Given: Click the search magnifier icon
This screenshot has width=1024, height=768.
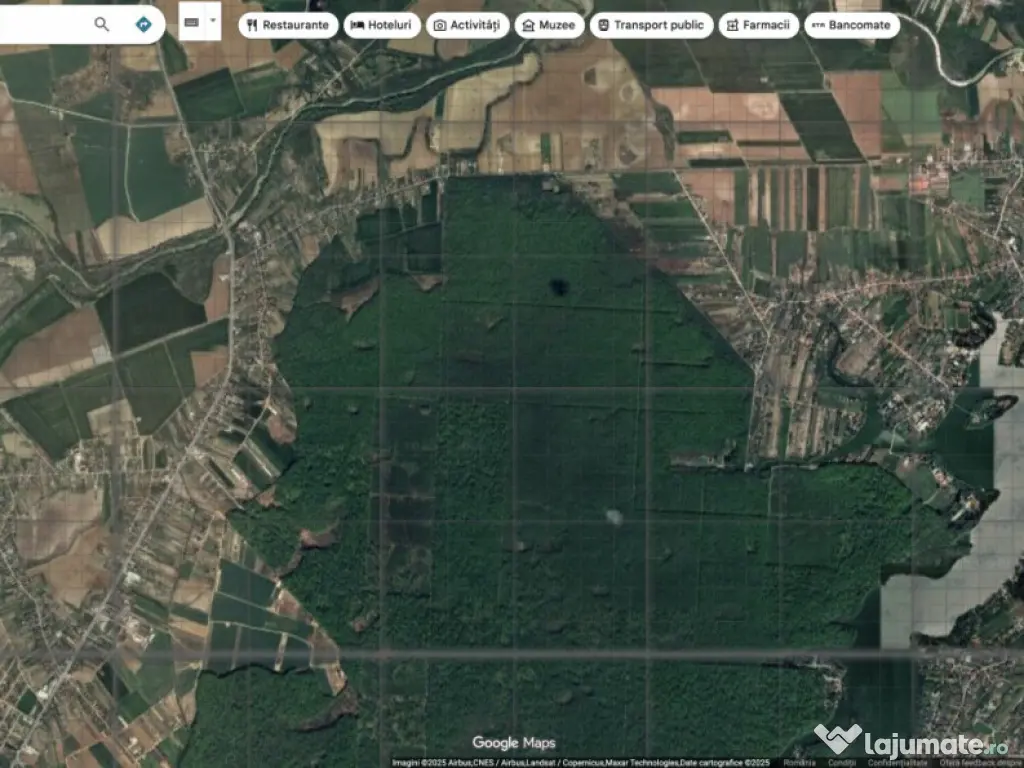Looking at the screenshot, I should (x=101, y=24).
